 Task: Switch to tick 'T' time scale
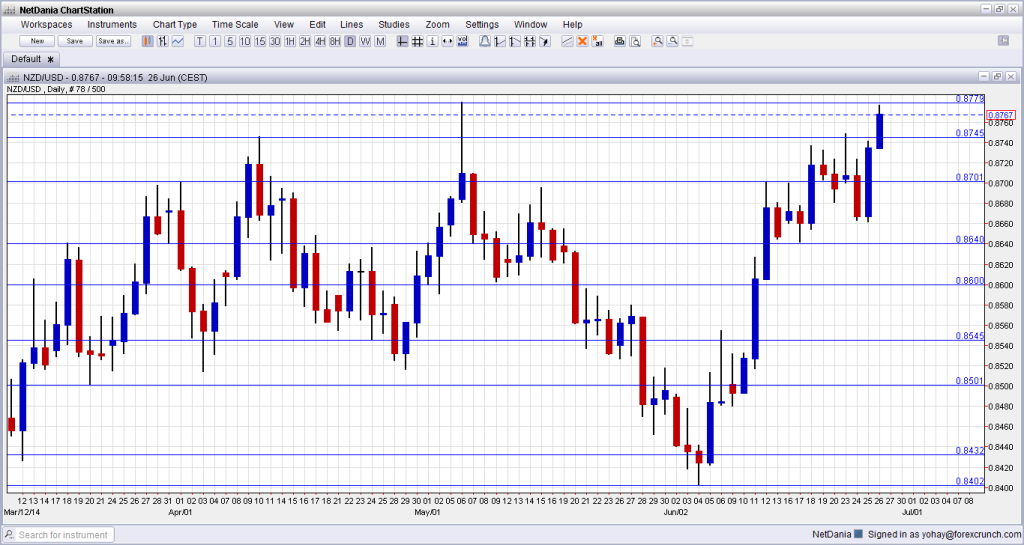200,41
